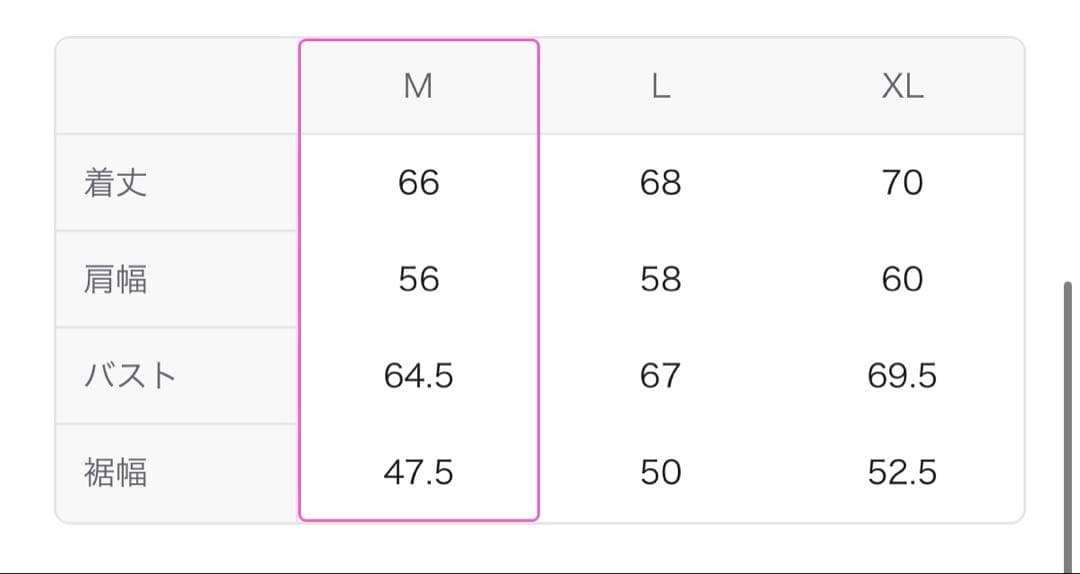This screenshot has height=574, width=1080.
Task: Click the XL バスト value 69.5
Action: [902, 376]
